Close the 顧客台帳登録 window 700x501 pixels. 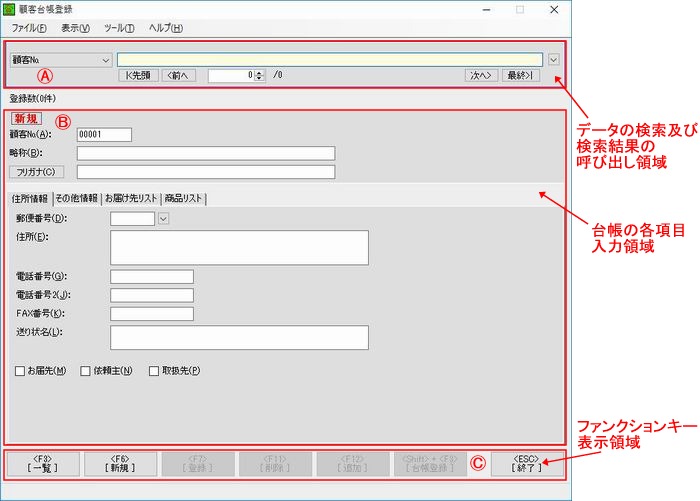pyautogui.click(x=554, y=9)
